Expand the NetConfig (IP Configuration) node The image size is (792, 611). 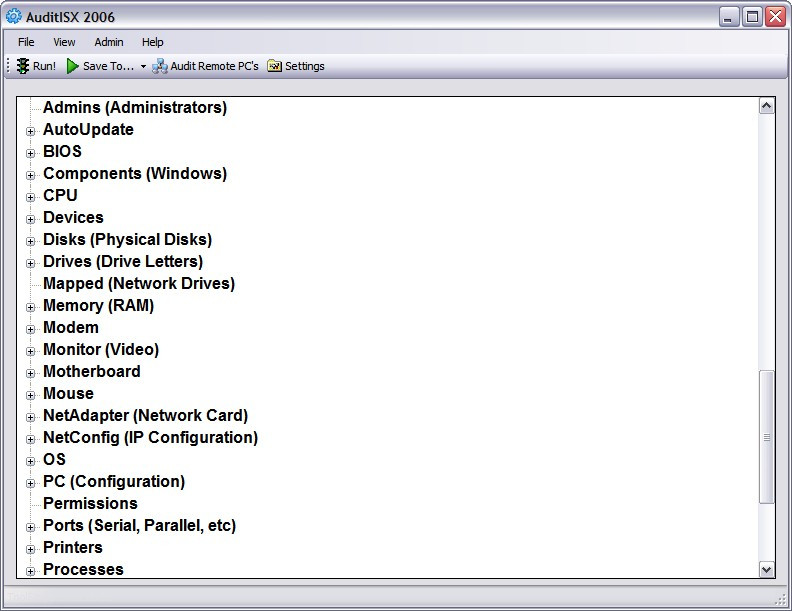point(30,439)
